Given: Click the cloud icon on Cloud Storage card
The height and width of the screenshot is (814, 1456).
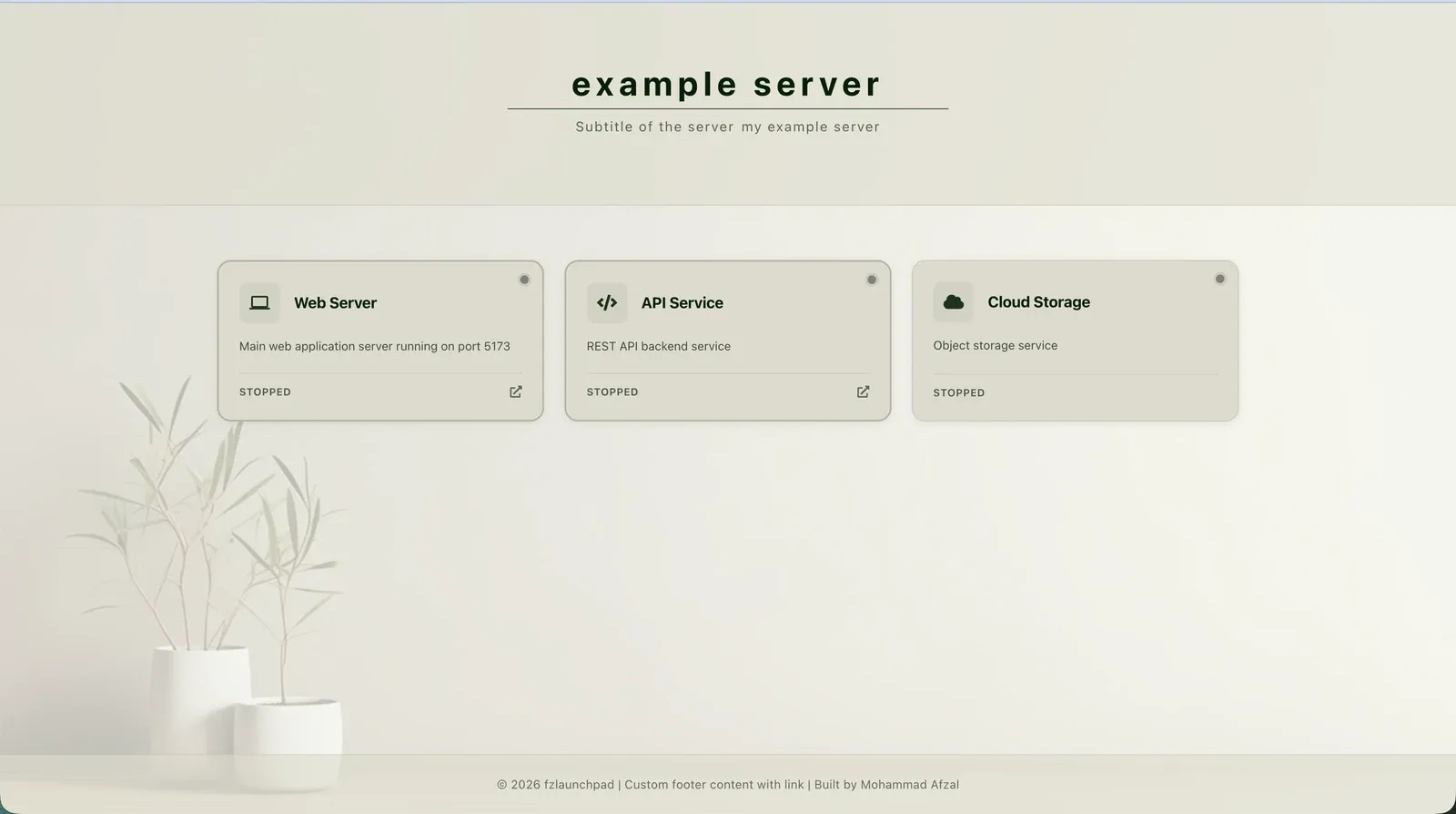Looking at the screenshot, I should click(x=953, y=302).
